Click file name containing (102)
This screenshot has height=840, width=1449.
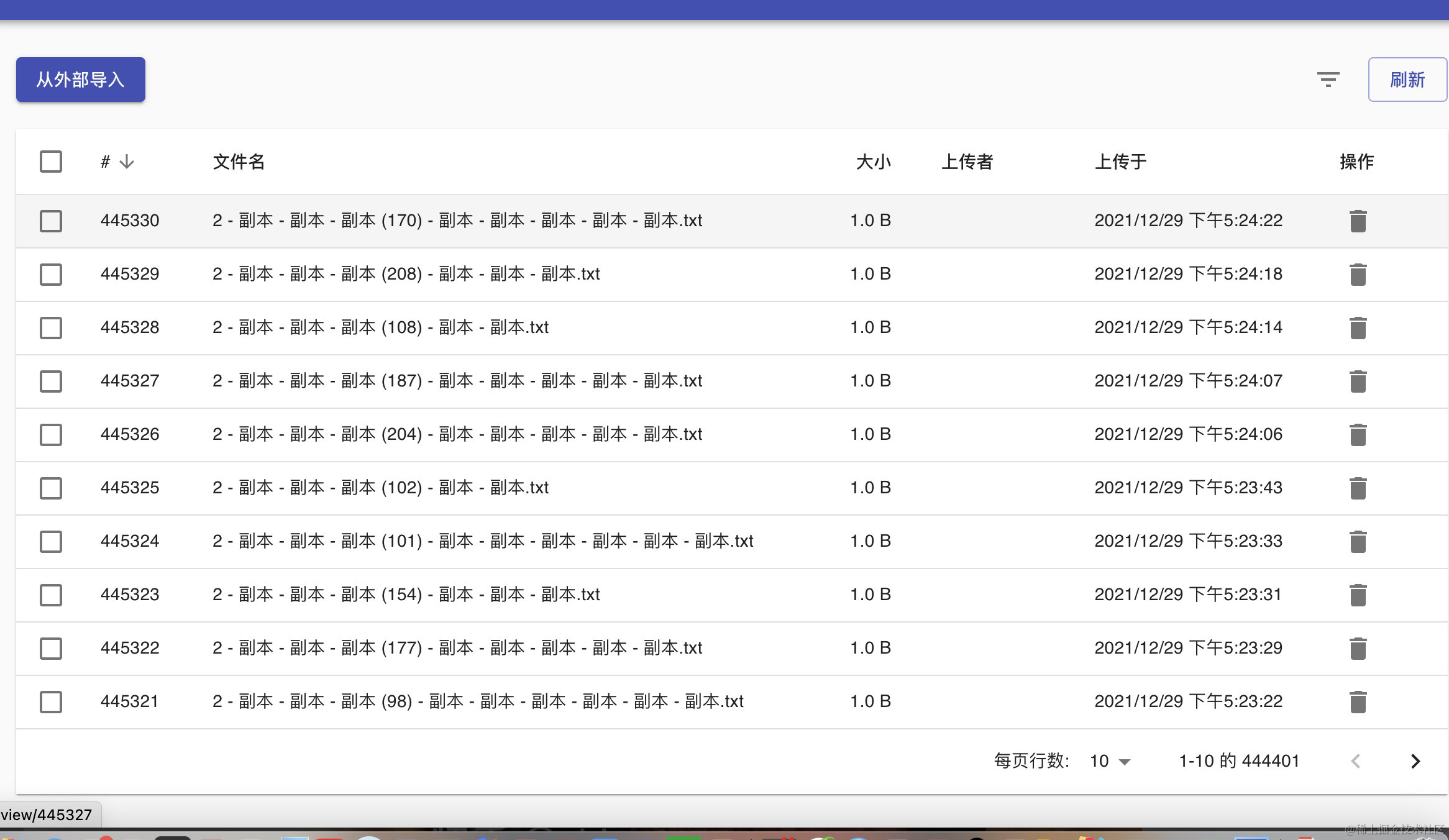pyautogui.click(x=381, y=488)
